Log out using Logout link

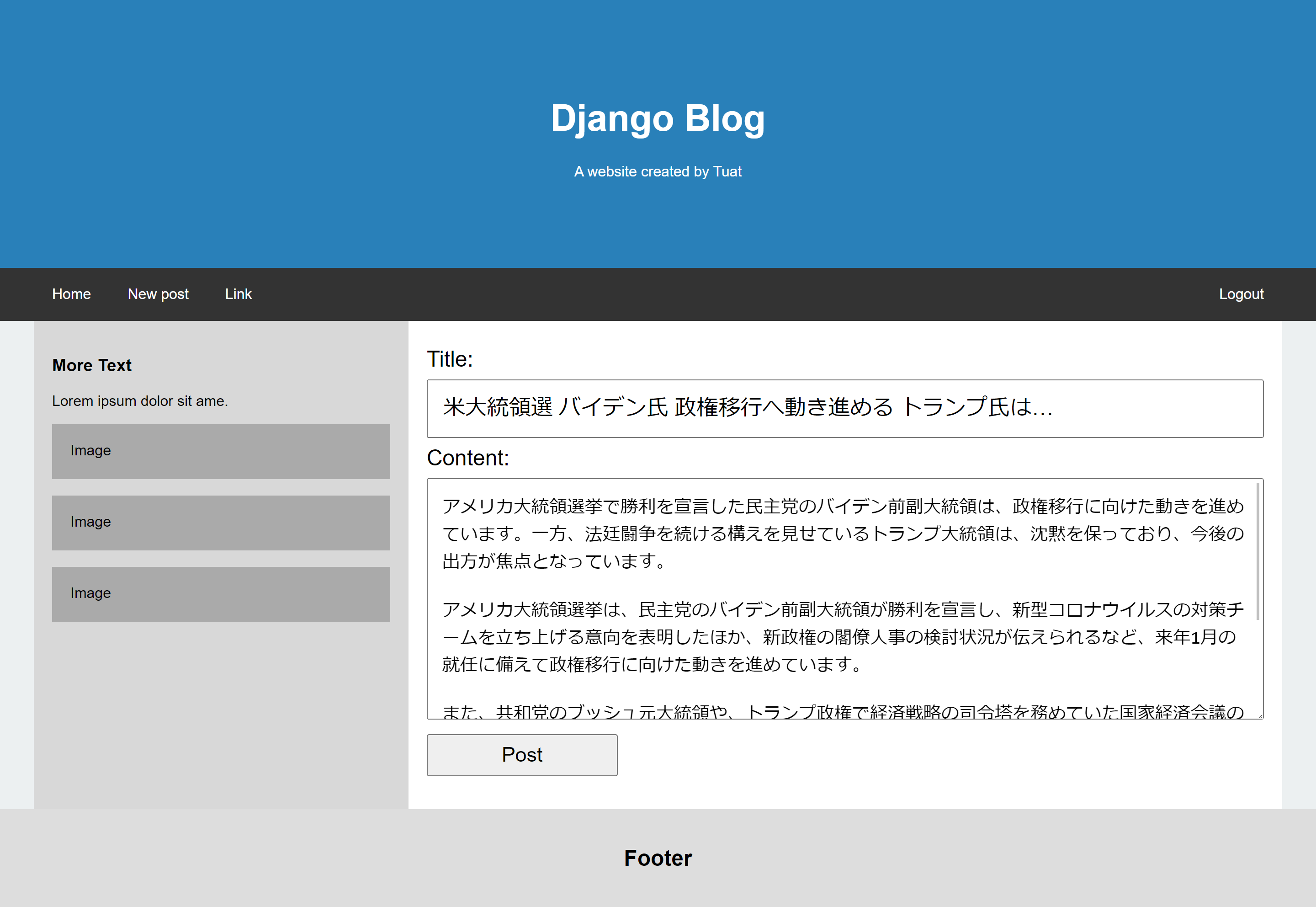coord(1241,294)
